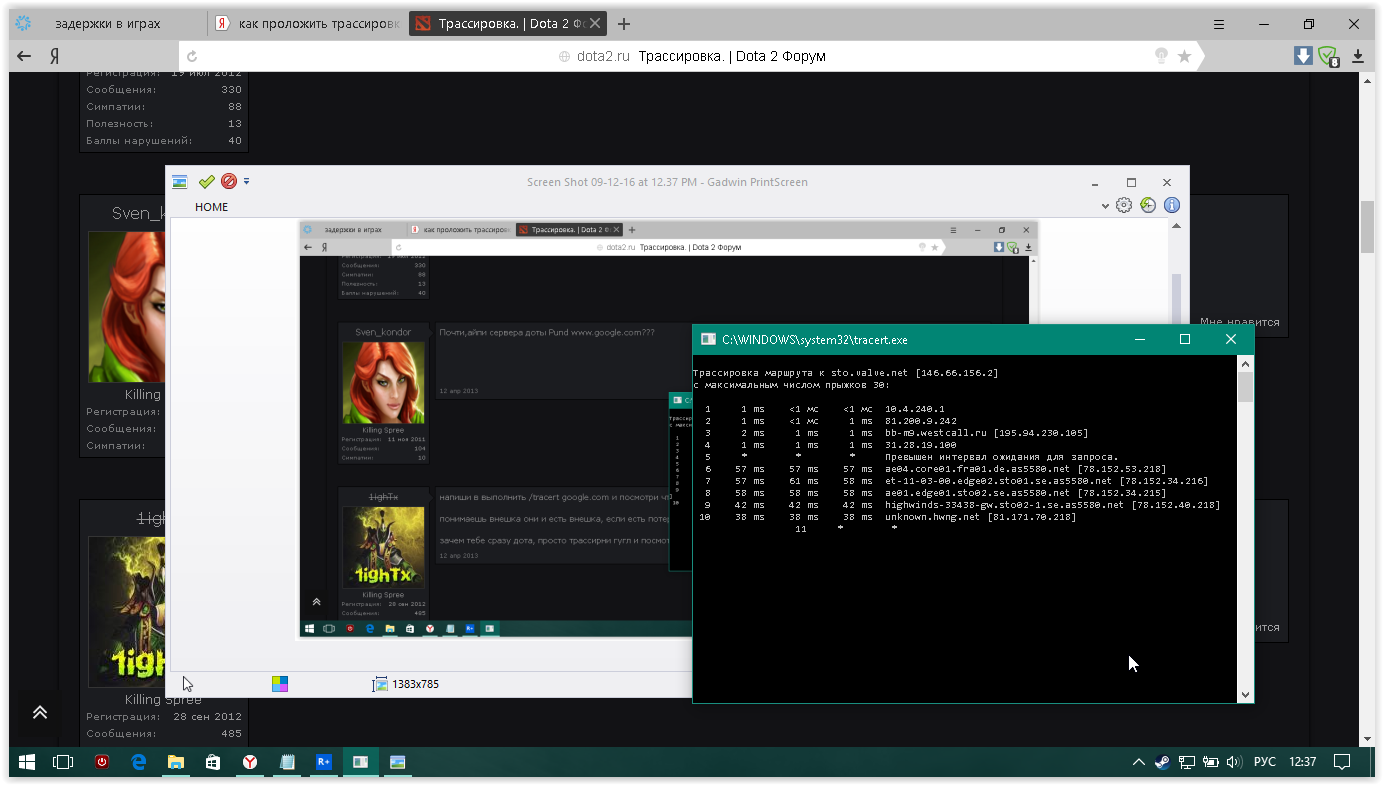Image resolution: width=1383 pixels, height=785 pixels.
Task: Open the network tray icon
Action: coord(1187,762)
